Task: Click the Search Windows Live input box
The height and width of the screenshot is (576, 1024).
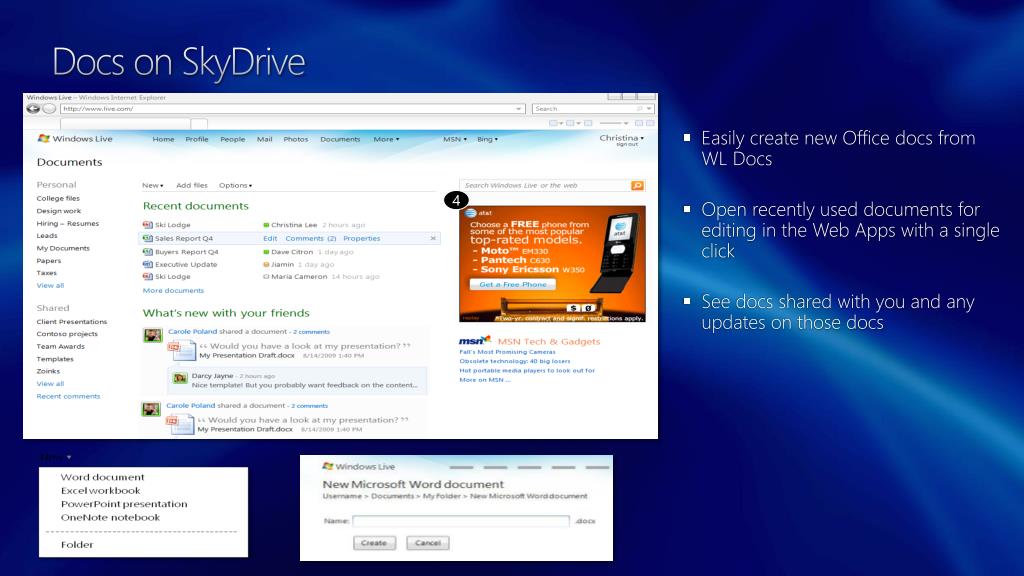Action: 546,185
